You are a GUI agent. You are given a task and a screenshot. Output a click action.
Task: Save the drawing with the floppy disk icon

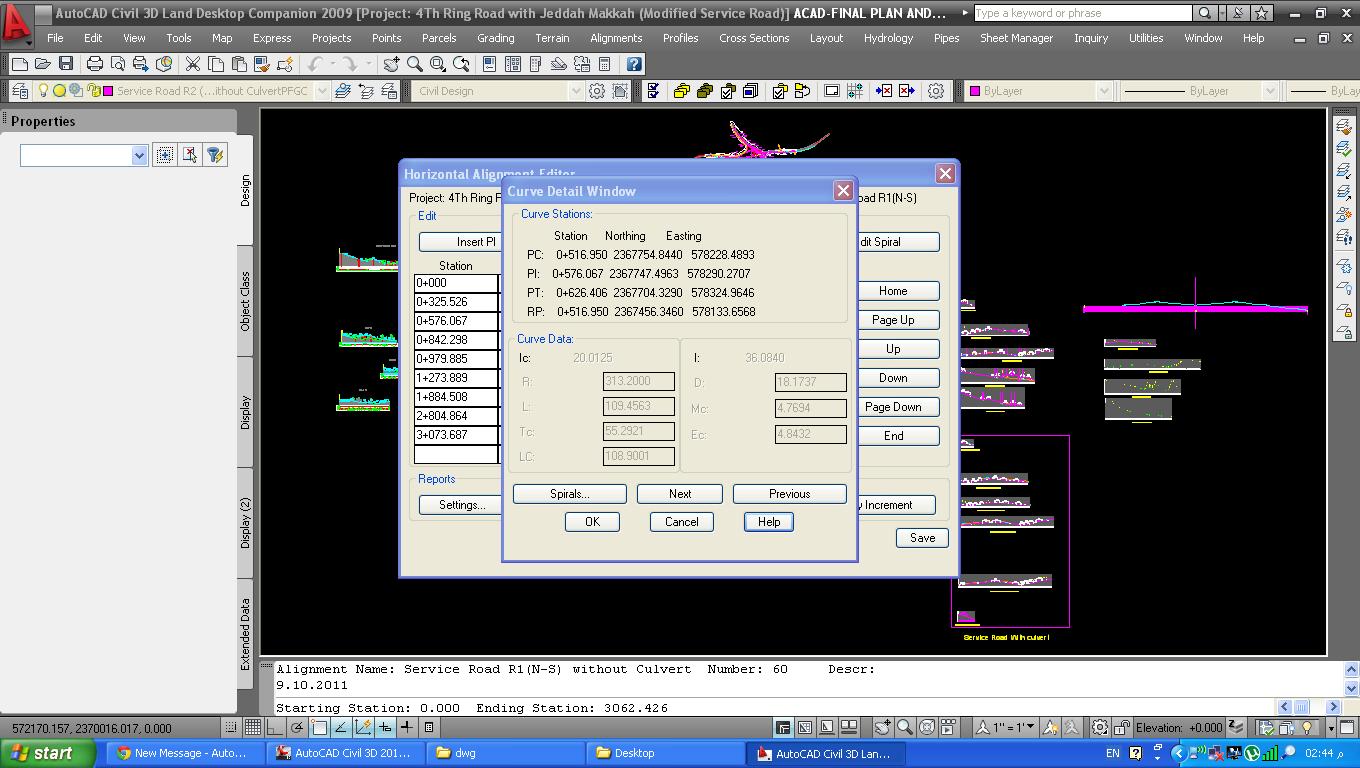point(66,64)
